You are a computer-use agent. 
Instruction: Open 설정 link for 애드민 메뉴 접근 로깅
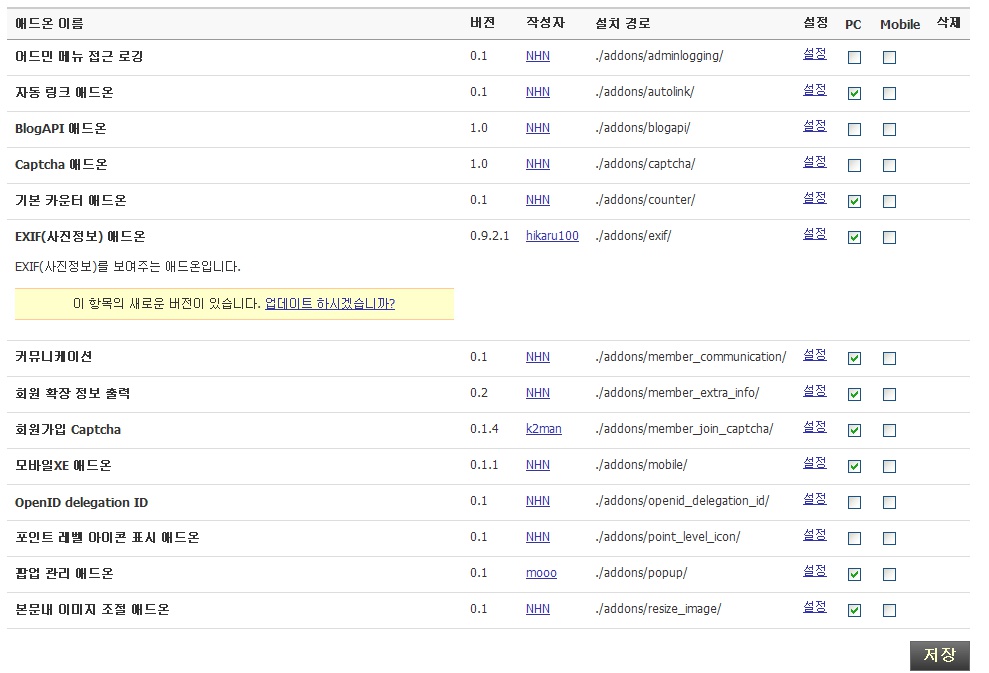point(814,54)
